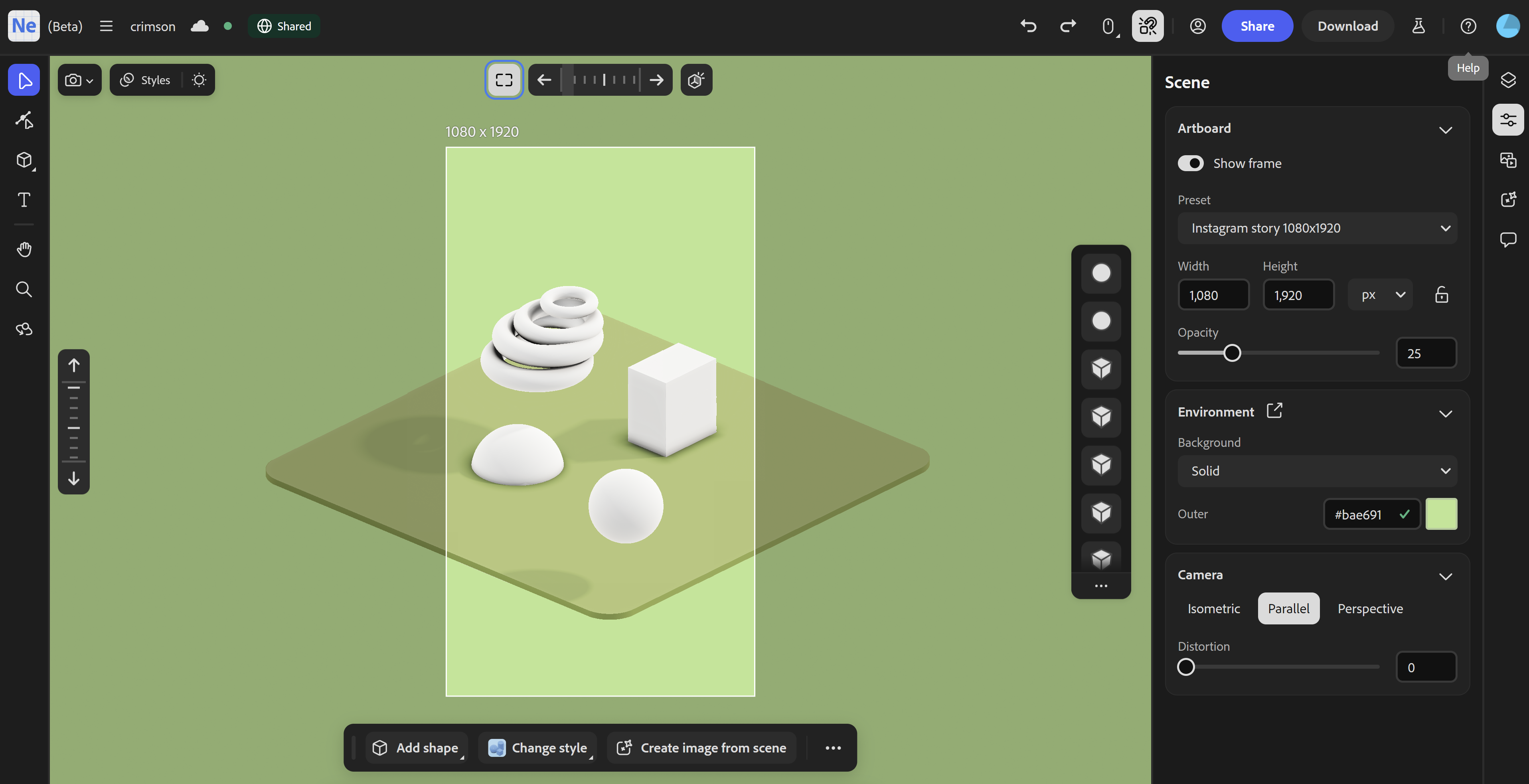
Task: Click the fit-to-frame view button
Action: click(504, 80)
